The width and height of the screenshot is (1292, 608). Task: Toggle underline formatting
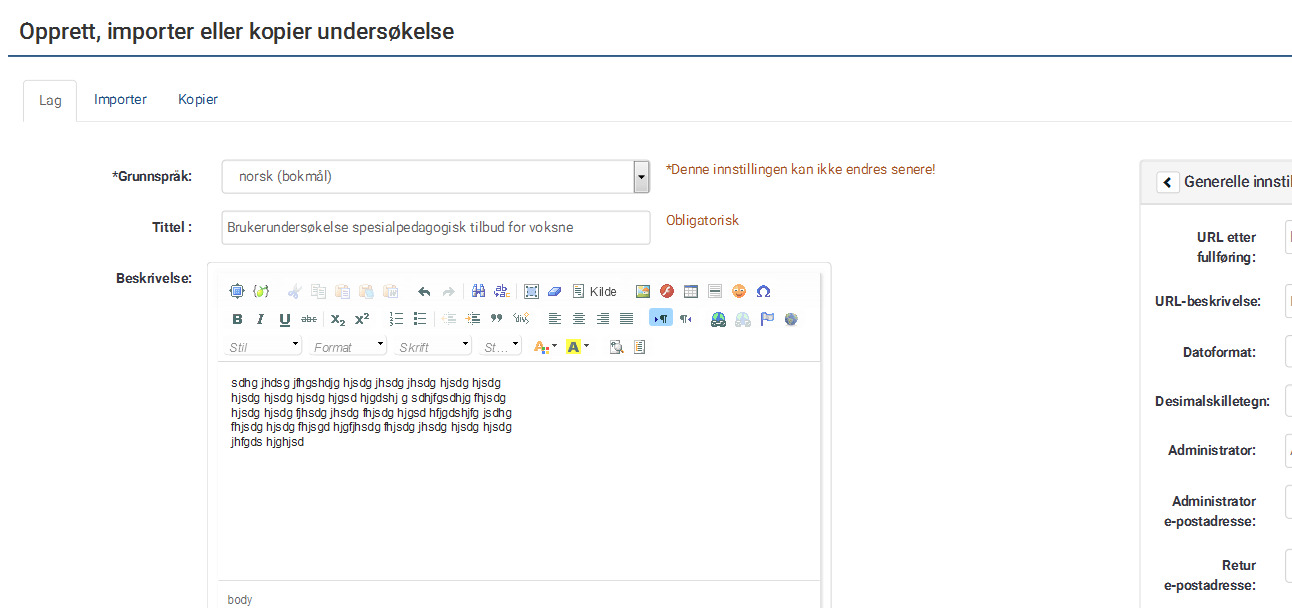click(x=285, y=319)
